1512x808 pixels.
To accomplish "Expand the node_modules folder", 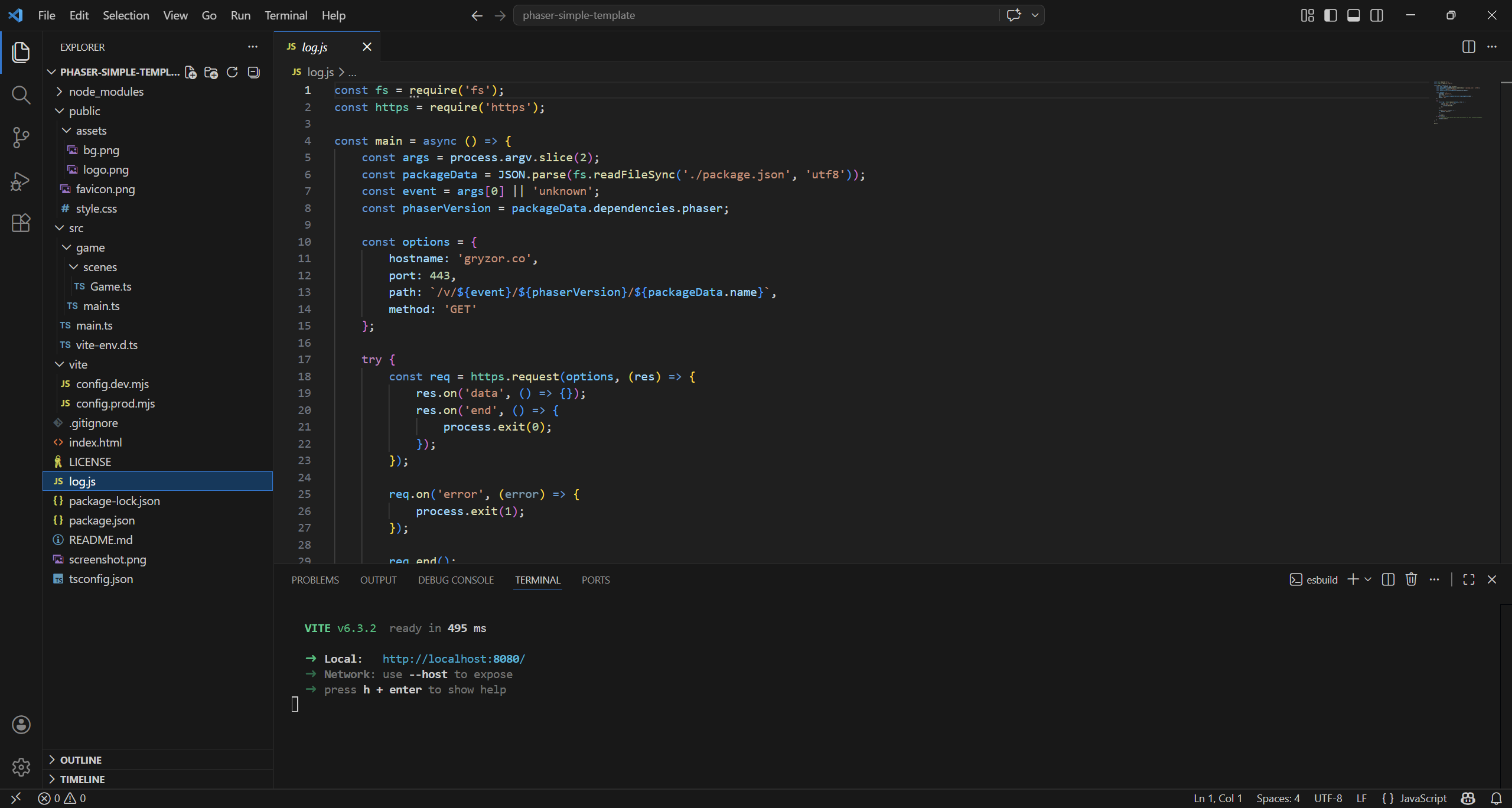I will click(106, 92).
